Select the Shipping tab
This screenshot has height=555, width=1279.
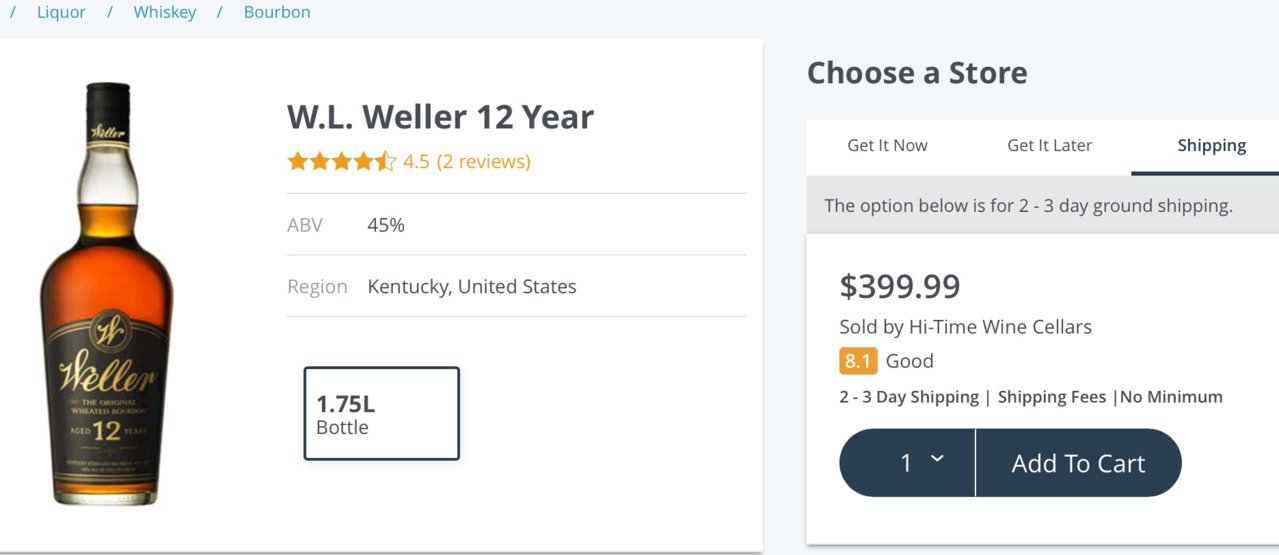(x=1211, y=146)
